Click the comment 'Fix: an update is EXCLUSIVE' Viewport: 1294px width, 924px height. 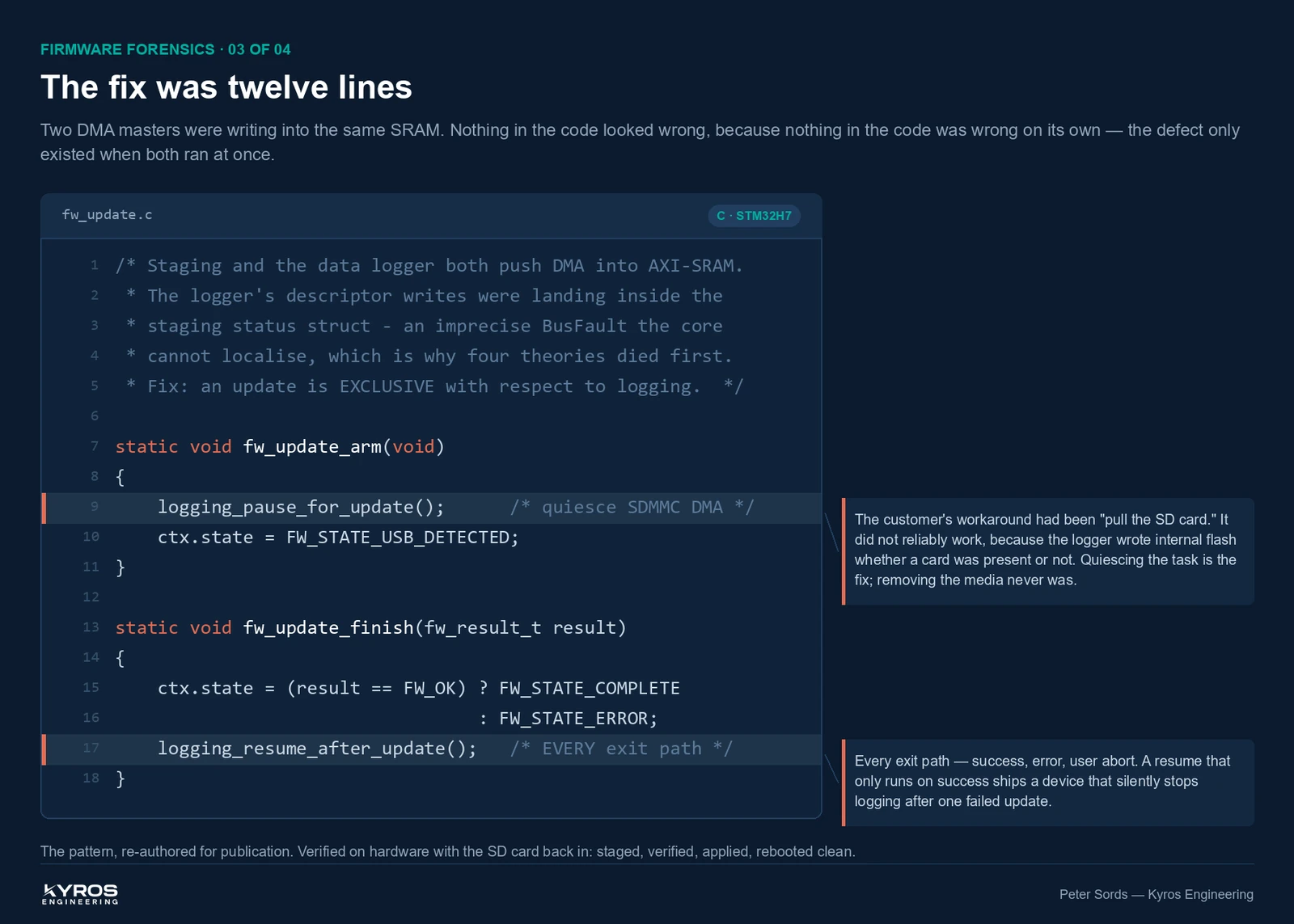[x=434, y=386]
